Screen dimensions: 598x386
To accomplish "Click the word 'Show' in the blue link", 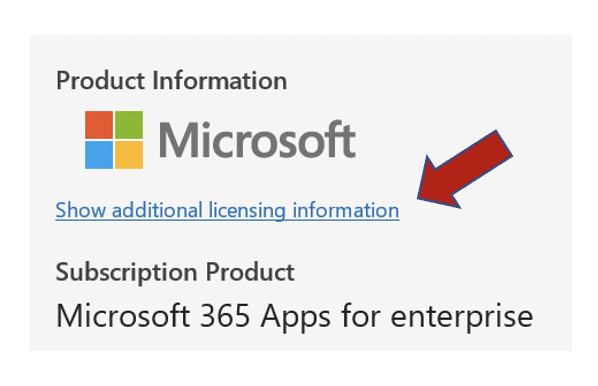I will 80,210.
